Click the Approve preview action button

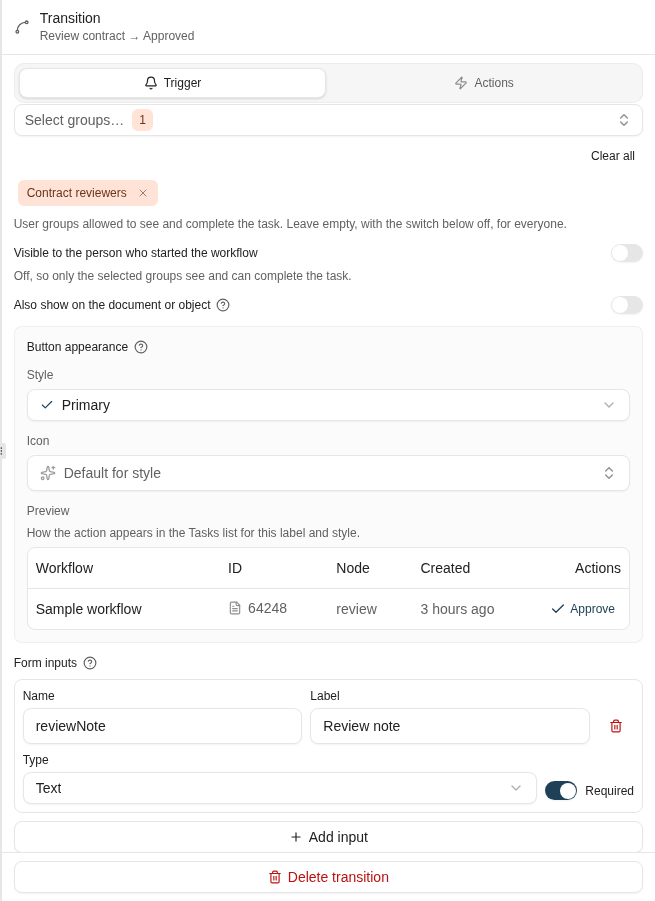(583, 609)
